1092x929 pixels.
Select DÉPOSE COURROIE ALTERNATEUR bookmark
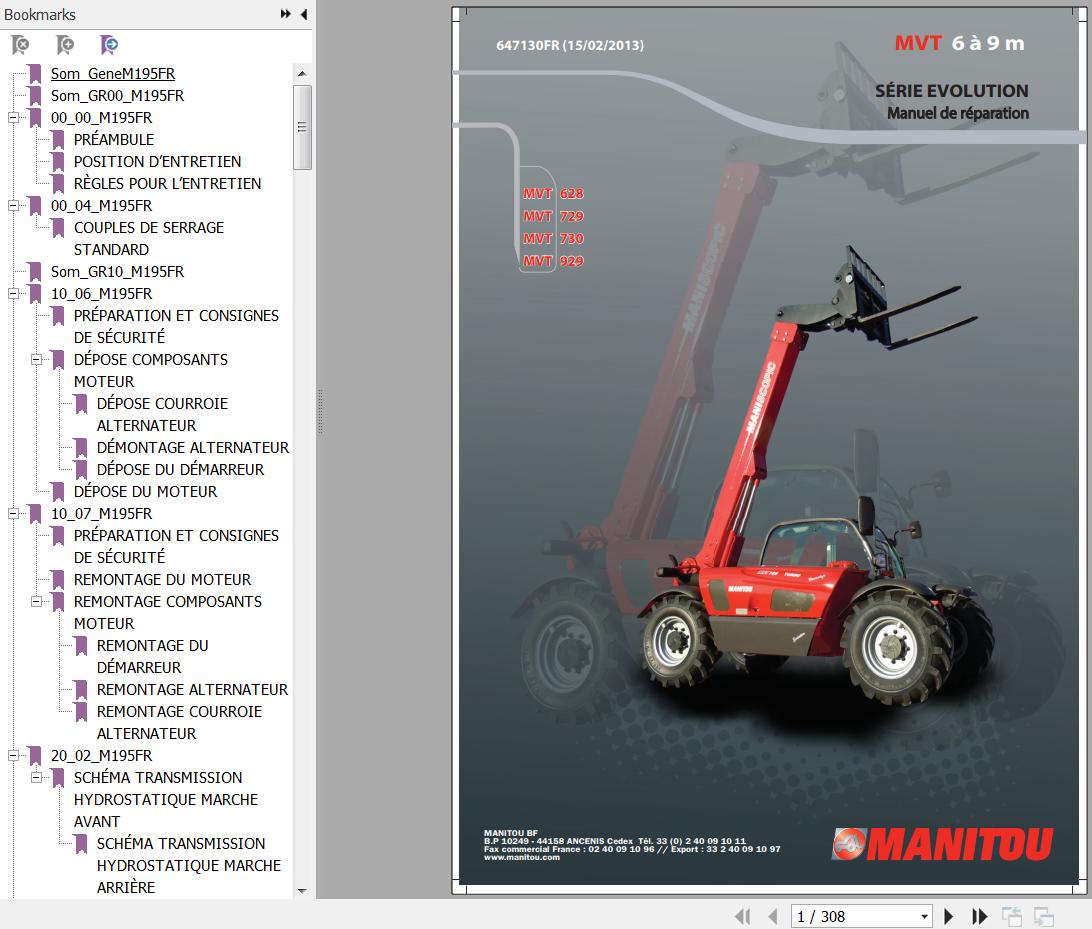(162, 414)
